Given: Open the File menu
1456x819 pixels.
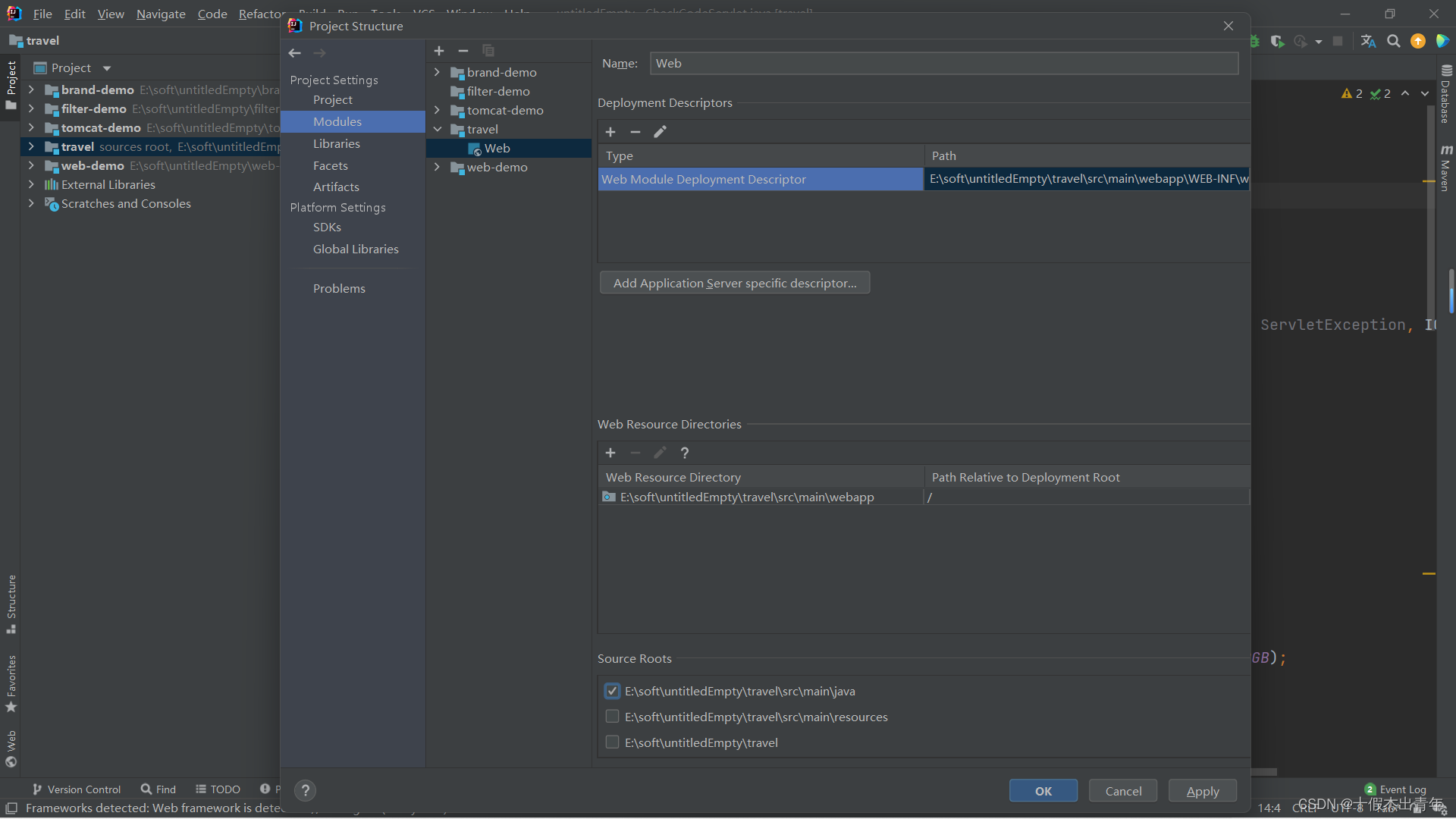Looking at the screenshot, I should [x=42, y=14].
